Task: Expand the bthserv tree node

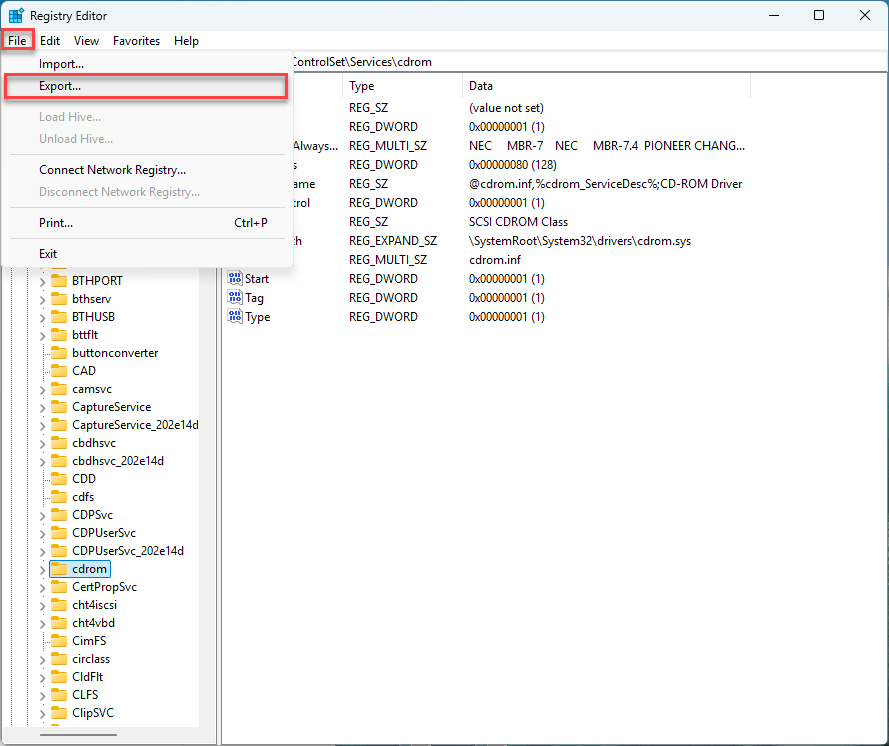Action: point(42,299)
